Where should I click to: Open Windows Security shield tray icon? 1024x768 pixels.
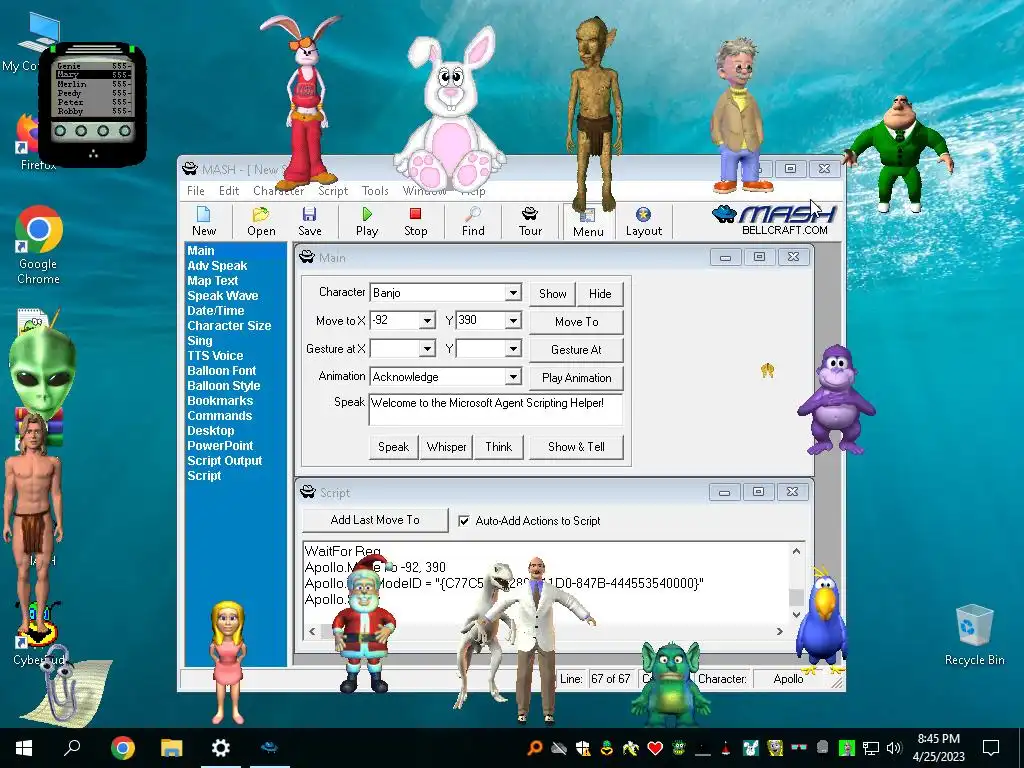(583, 748)
